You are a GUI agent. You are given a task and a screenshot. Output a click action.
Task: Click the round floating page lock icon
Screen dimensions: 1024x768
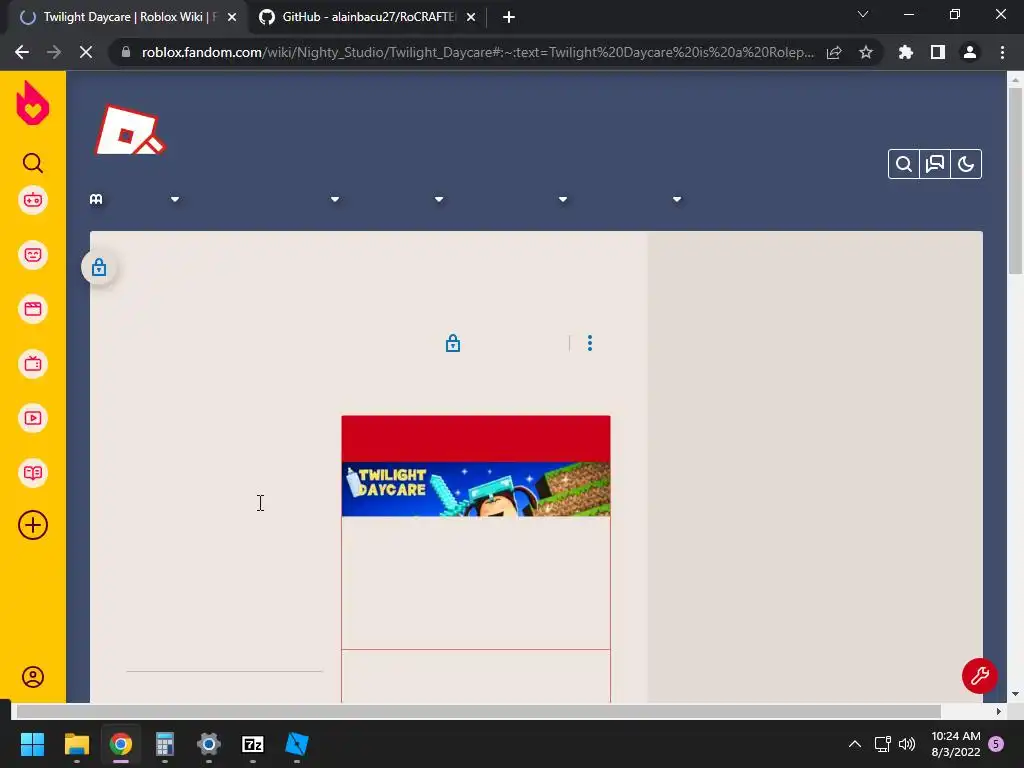point(99,267)
